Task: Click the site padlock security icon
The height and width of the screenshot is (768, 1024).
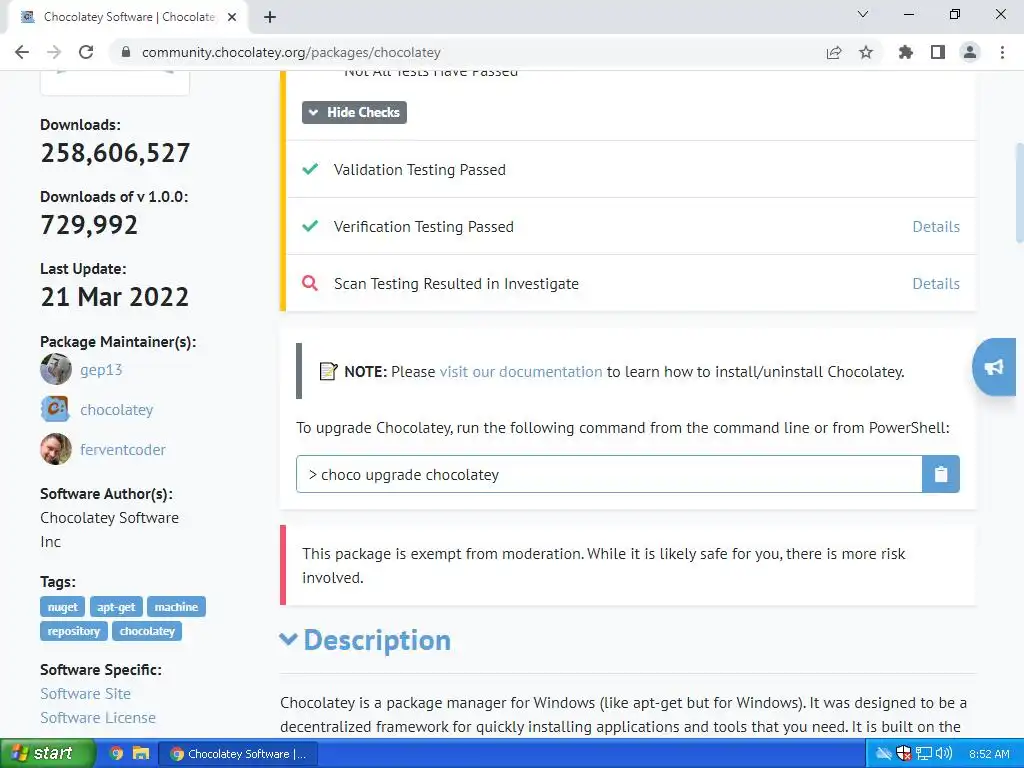Action: coord(126,52)
